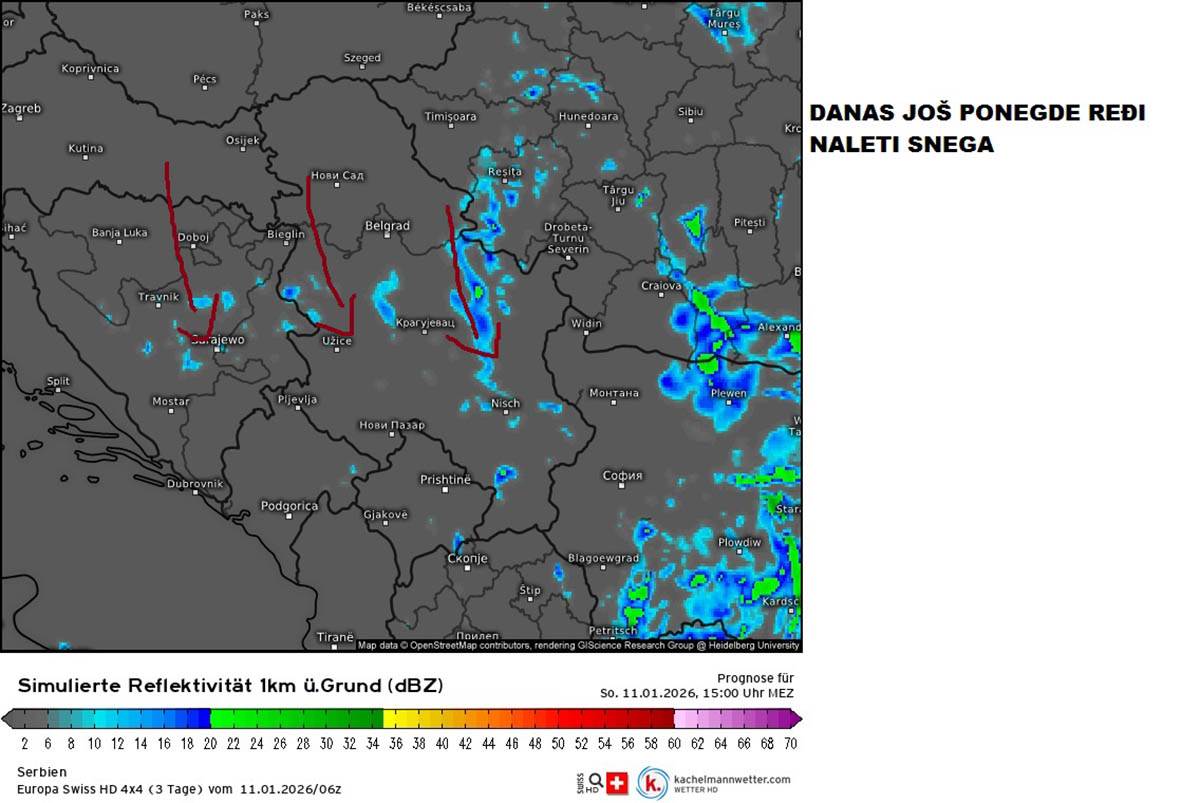
Task: Click the Swiss HD magnifier logo
Action: click(x=592, y=782)
